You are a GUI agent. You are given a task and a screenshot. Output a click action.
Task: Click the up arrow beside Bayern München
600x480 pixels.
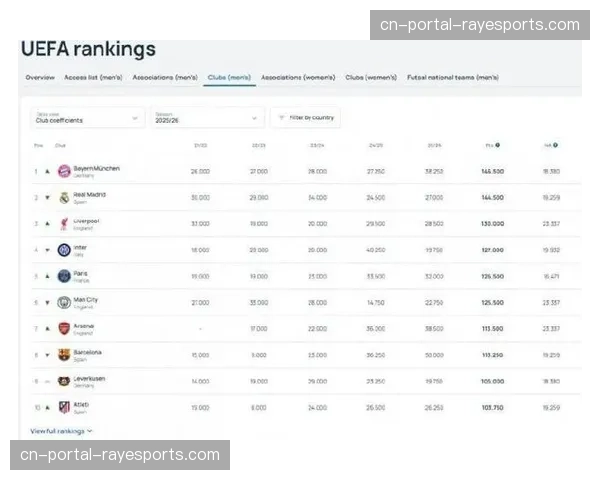pyautogui.click(x=47, y=171)
